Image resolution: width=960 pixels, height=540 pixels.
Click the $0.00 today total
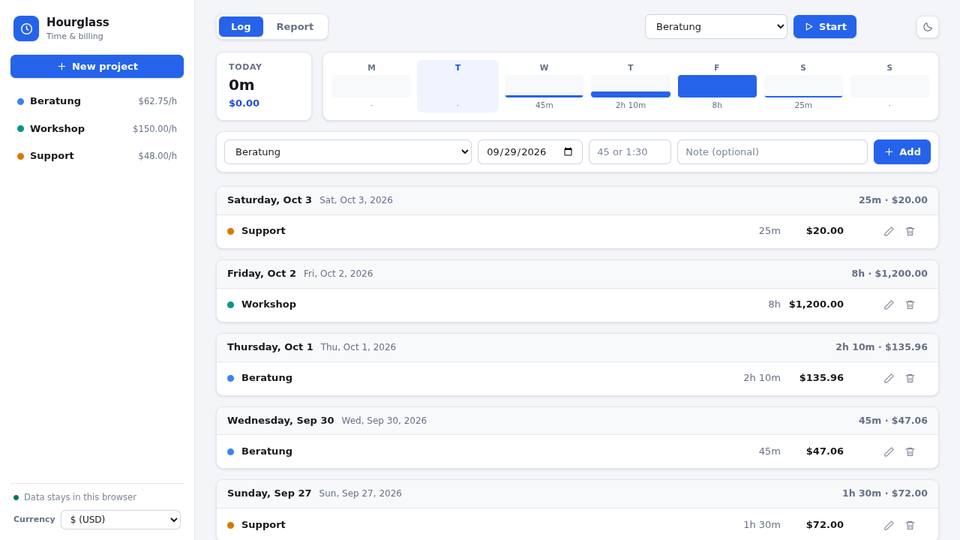coord(244,103)
